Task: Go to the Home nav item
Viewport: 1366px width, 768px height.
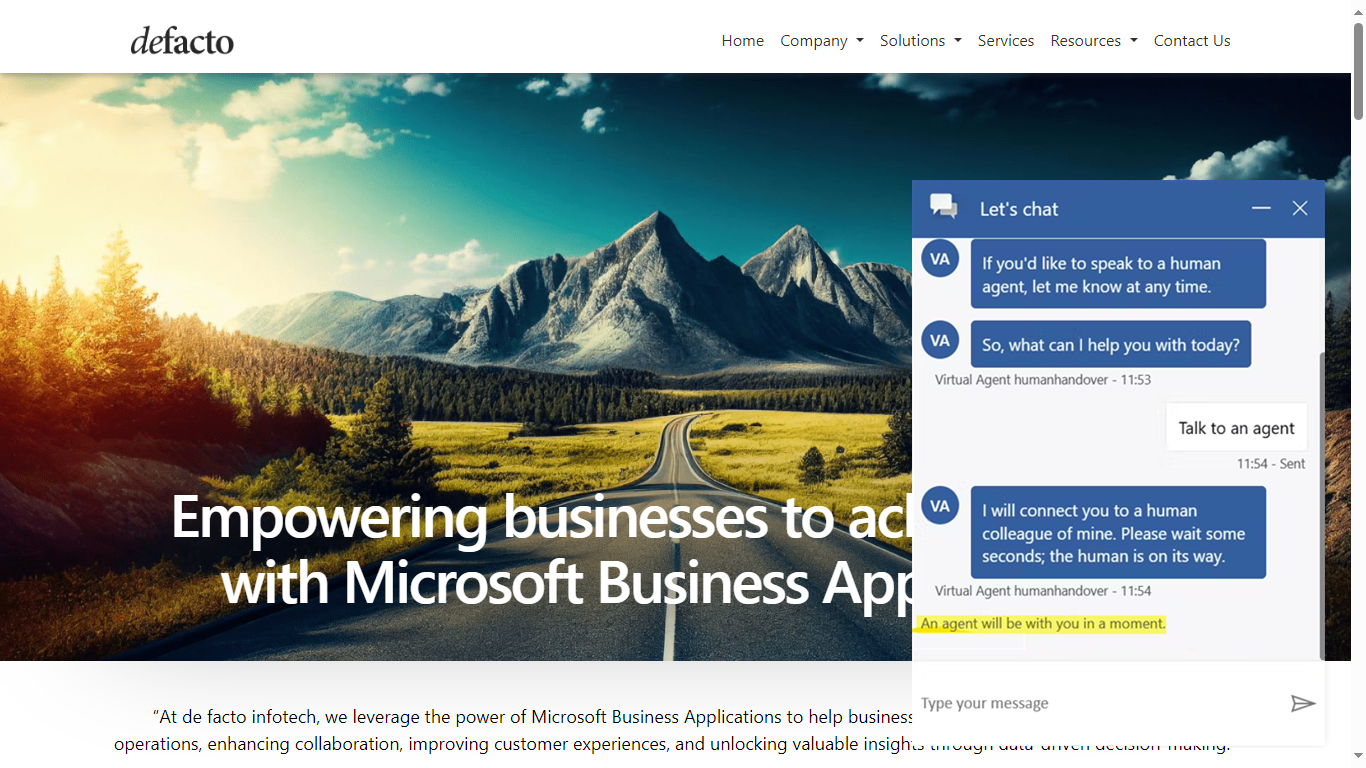Action: click(x=742, y=41)
